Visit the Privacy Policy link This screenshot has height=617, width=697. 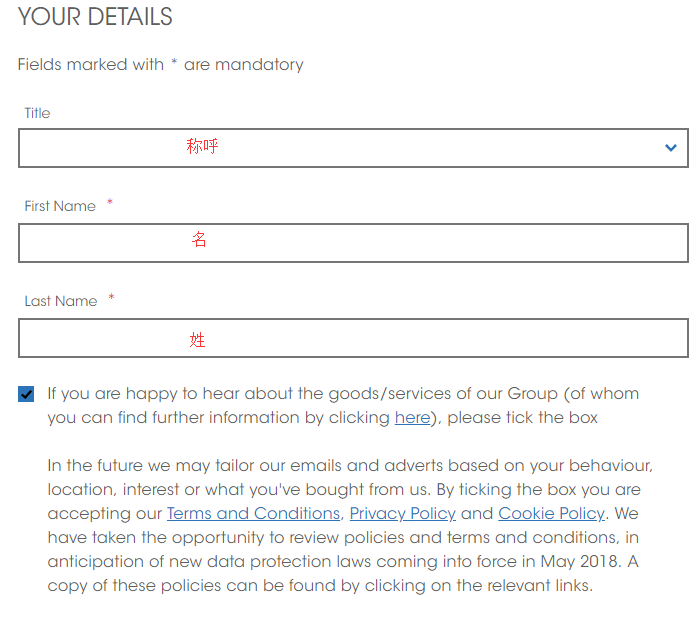(x=402, y=514)
